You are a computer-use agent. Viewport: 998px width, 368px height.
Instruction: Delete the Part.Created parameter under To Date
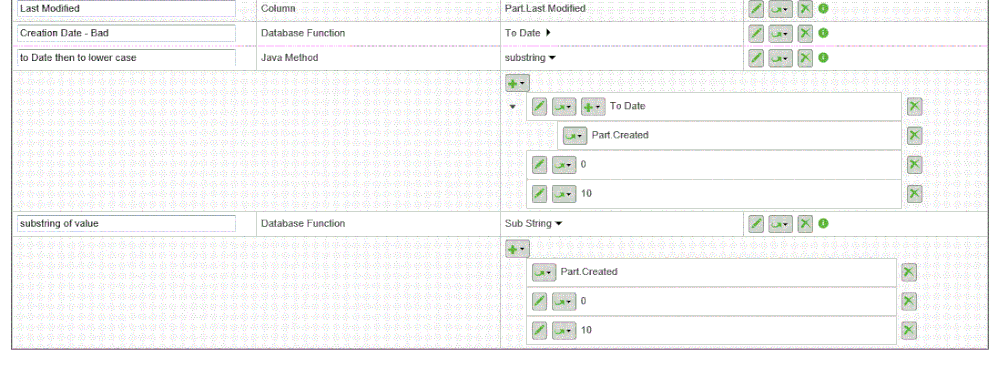[x=914, y=136]
